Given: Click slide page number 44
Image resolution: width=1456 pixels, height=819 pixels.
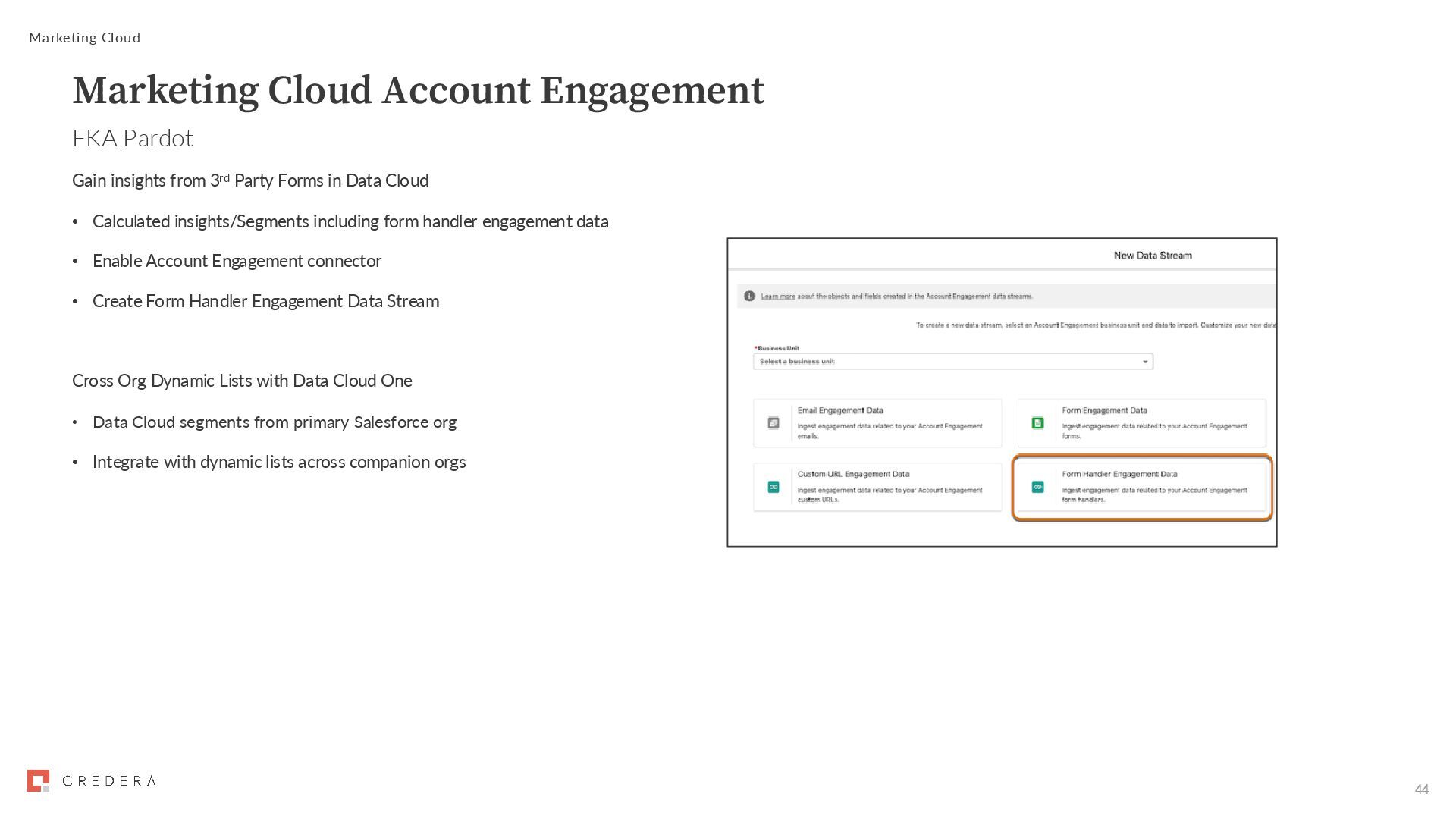Looking at the screenshot, I should coord(1421,789).
